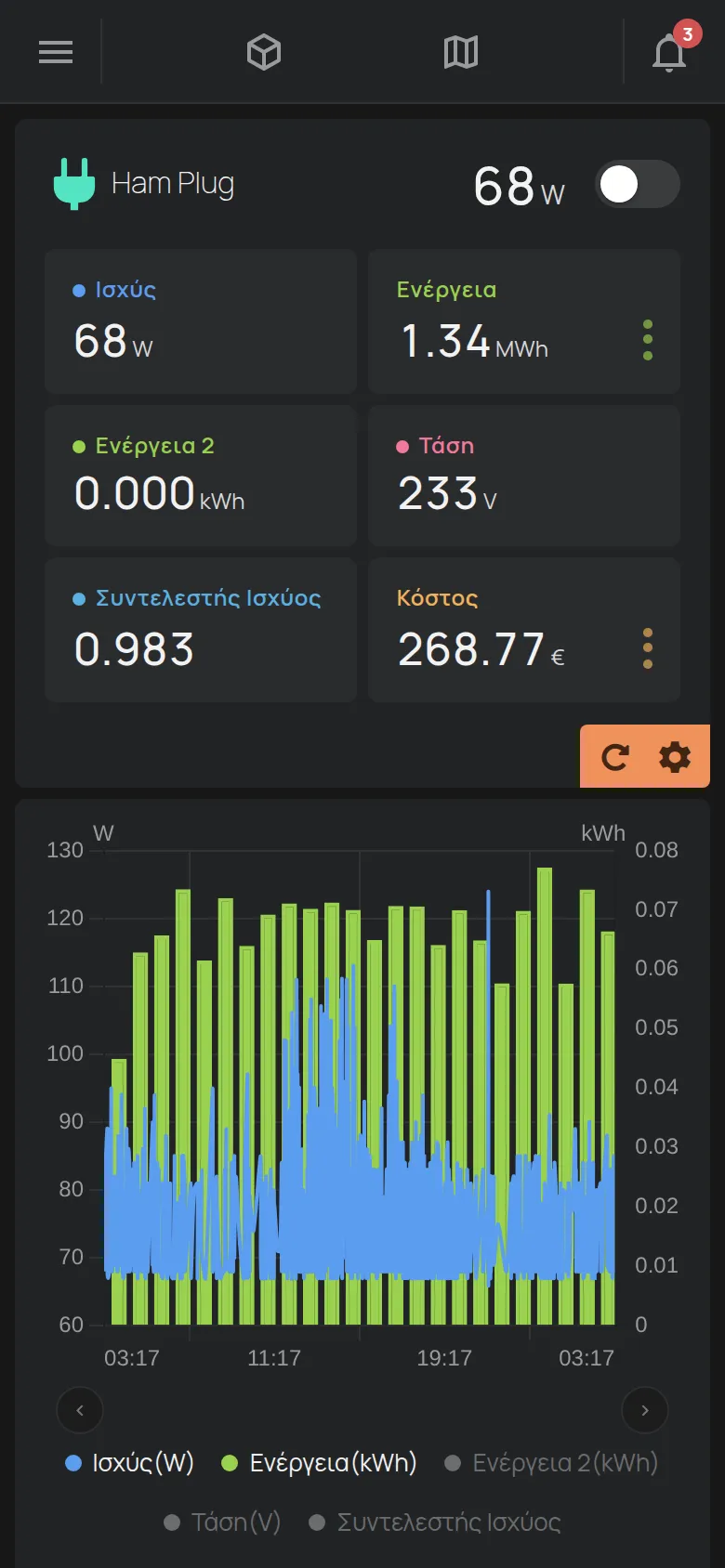Toggle Ενέργεια(kWh) series in chart legend

319,1463
